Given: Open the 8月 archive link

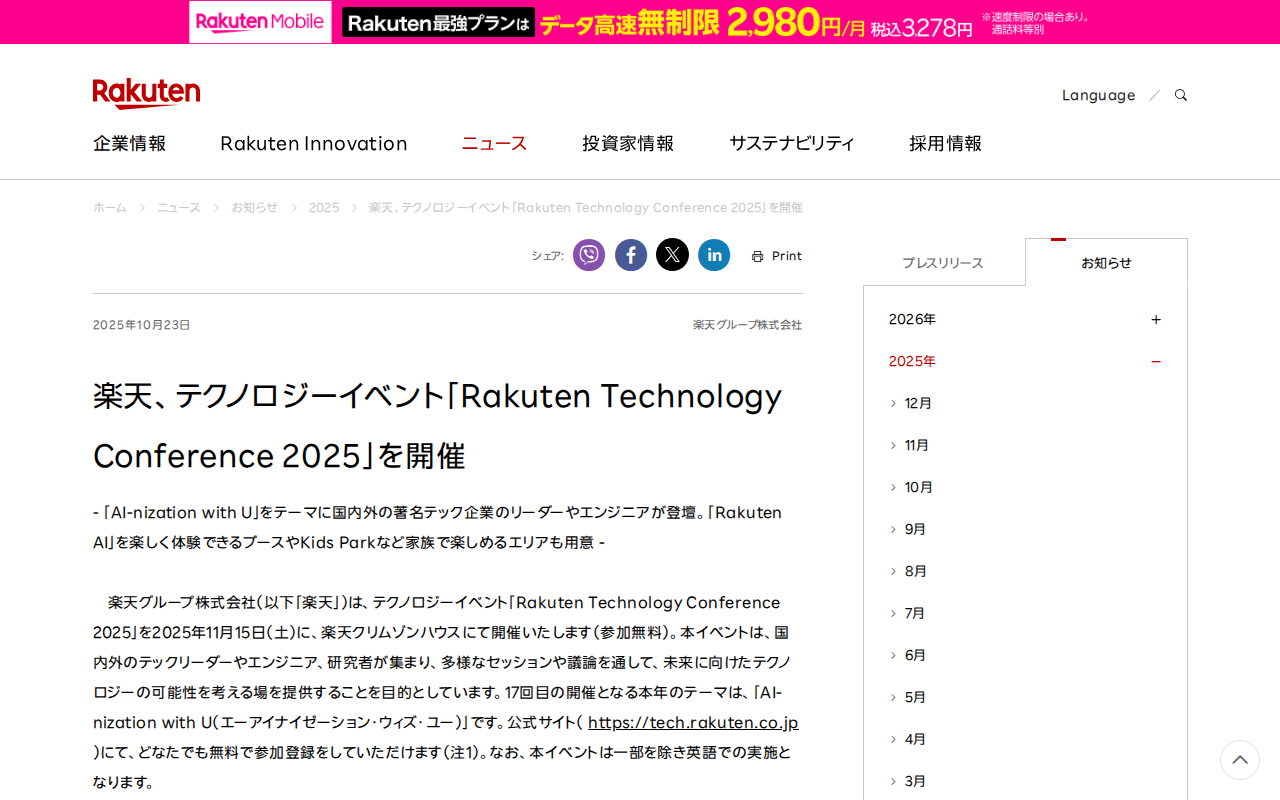Looking at the screenshot, I should pos(916,571).
